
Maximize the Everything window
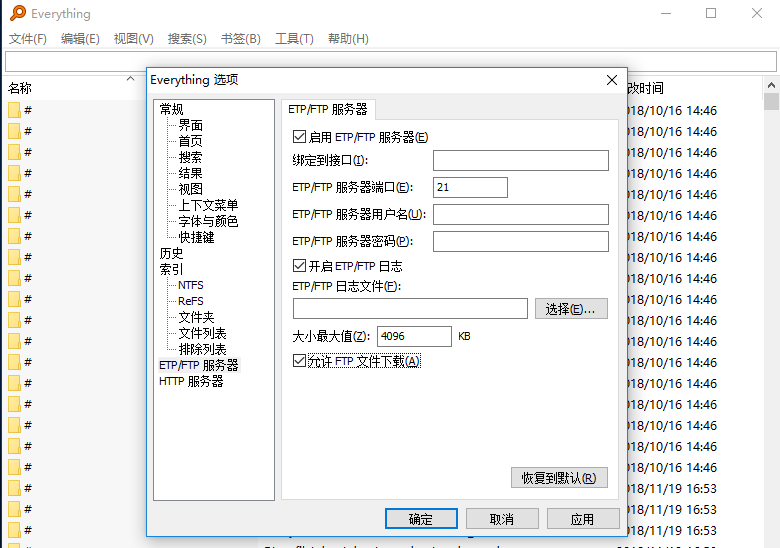point(711,13)
